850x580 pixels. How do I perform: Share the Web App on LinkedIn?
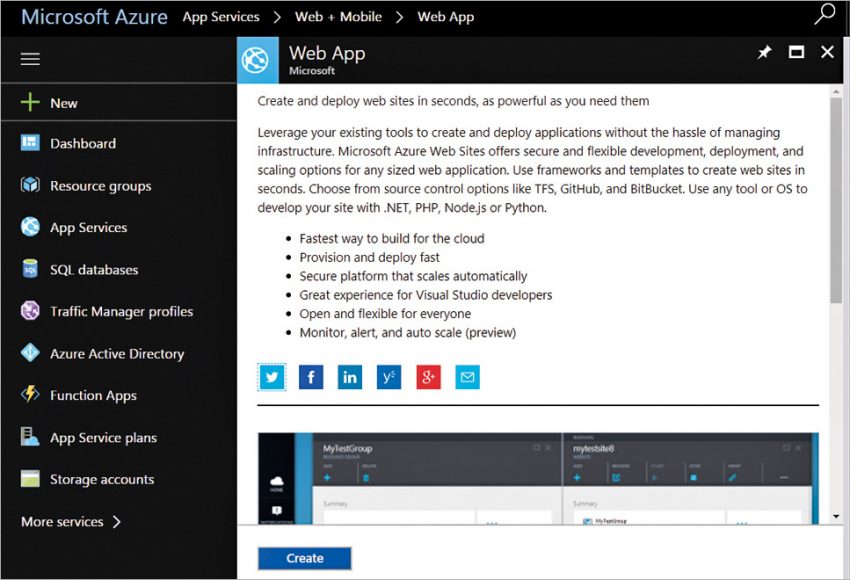click(349, 377)
